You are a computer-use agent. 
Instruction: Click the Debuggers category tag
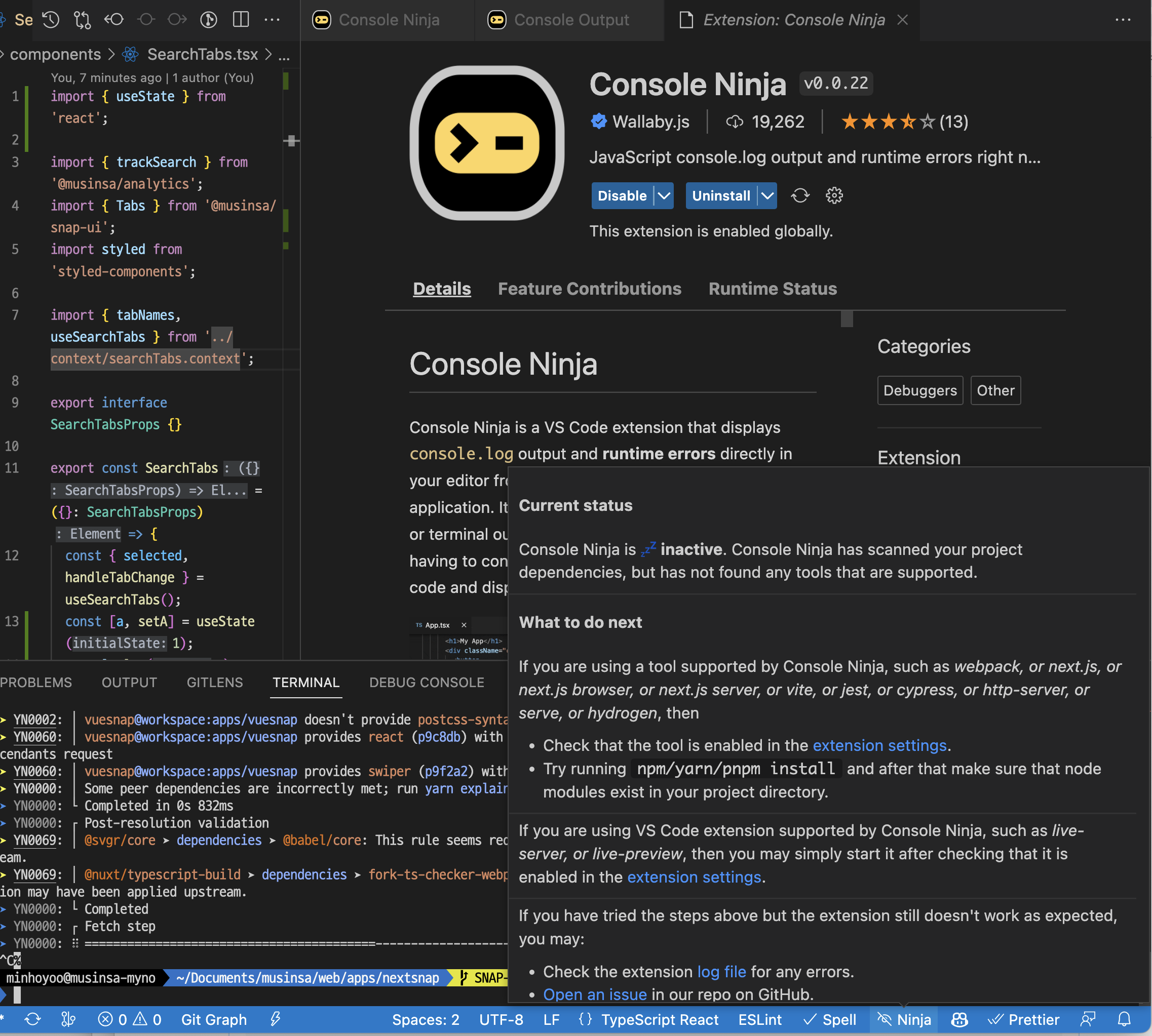[919, 390]
